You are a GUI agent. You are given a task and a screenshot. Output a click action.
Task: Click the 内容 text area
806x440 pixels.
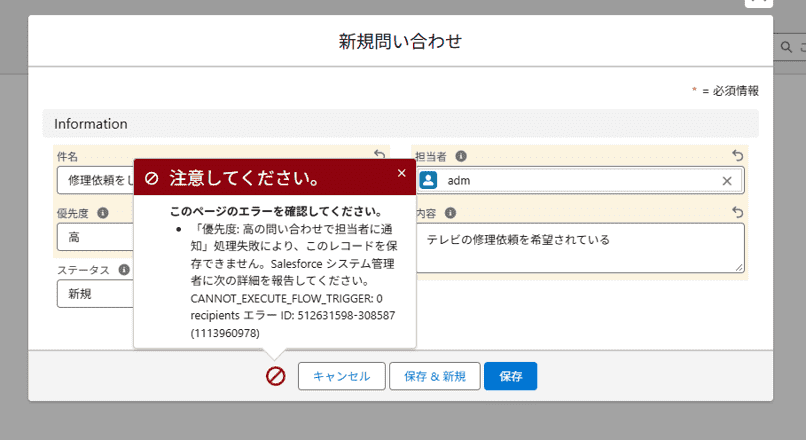click(580, 248)
